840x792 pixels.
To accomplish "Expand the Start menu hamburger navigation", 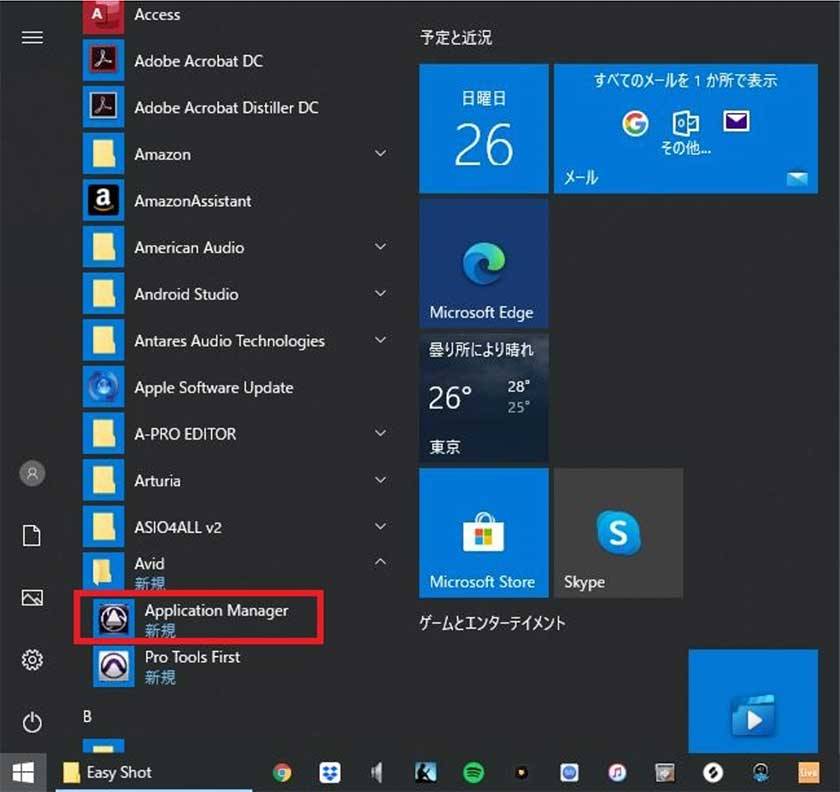I will tap(32, 37).
